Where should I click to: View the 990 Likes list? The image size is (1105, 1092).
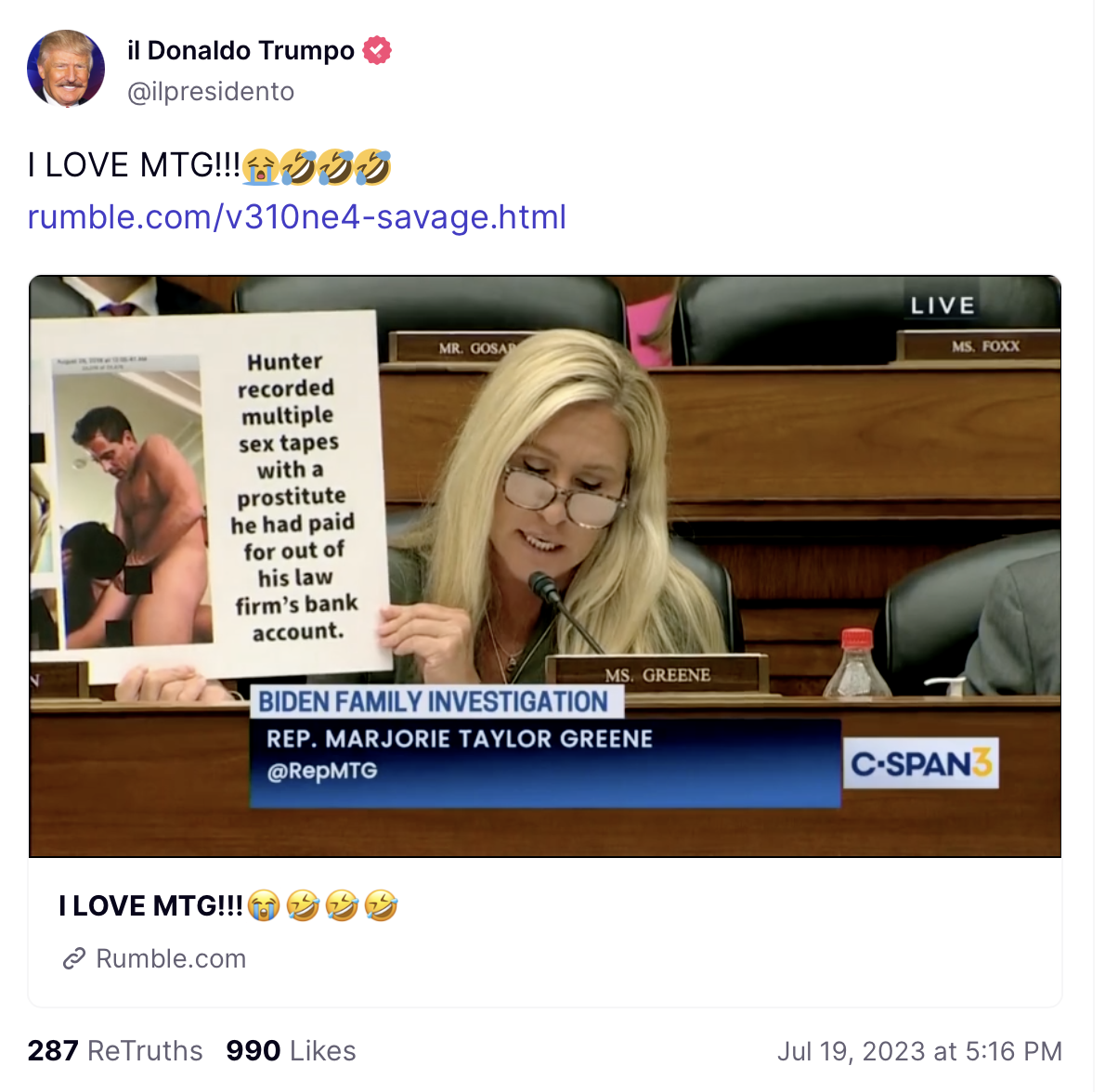point(291,1051)
